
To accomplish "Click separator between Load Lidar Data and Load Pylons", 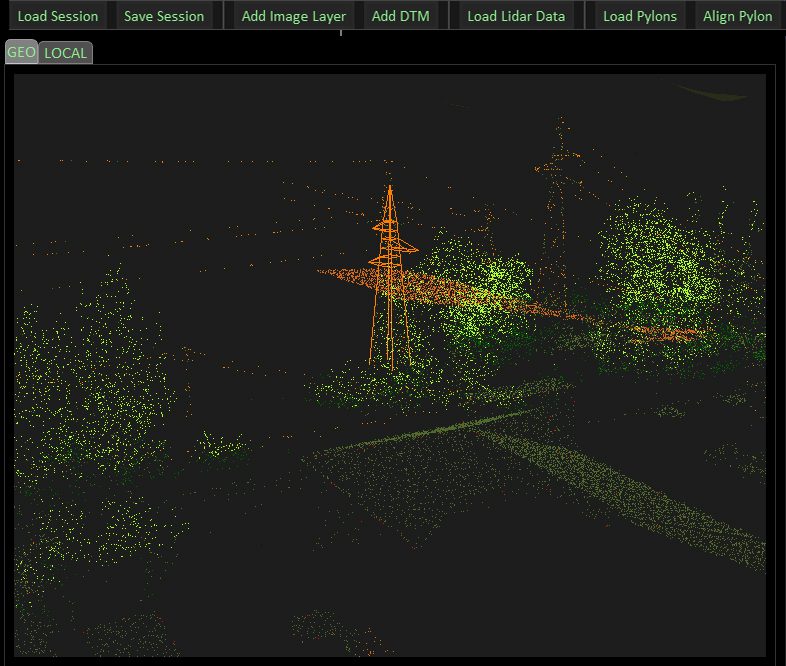I will [x=588, y=16].
